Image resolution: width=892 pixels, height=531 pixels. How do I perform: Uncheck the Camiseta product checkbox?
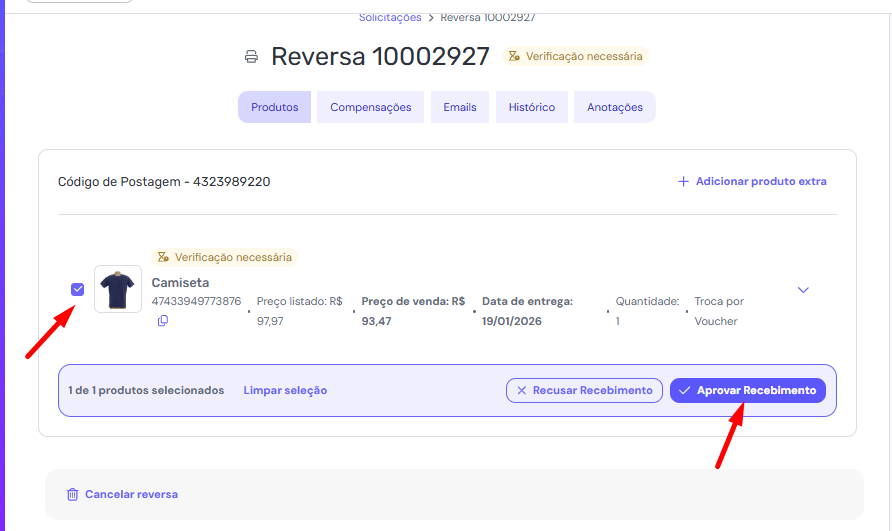(x=78, y=290)
